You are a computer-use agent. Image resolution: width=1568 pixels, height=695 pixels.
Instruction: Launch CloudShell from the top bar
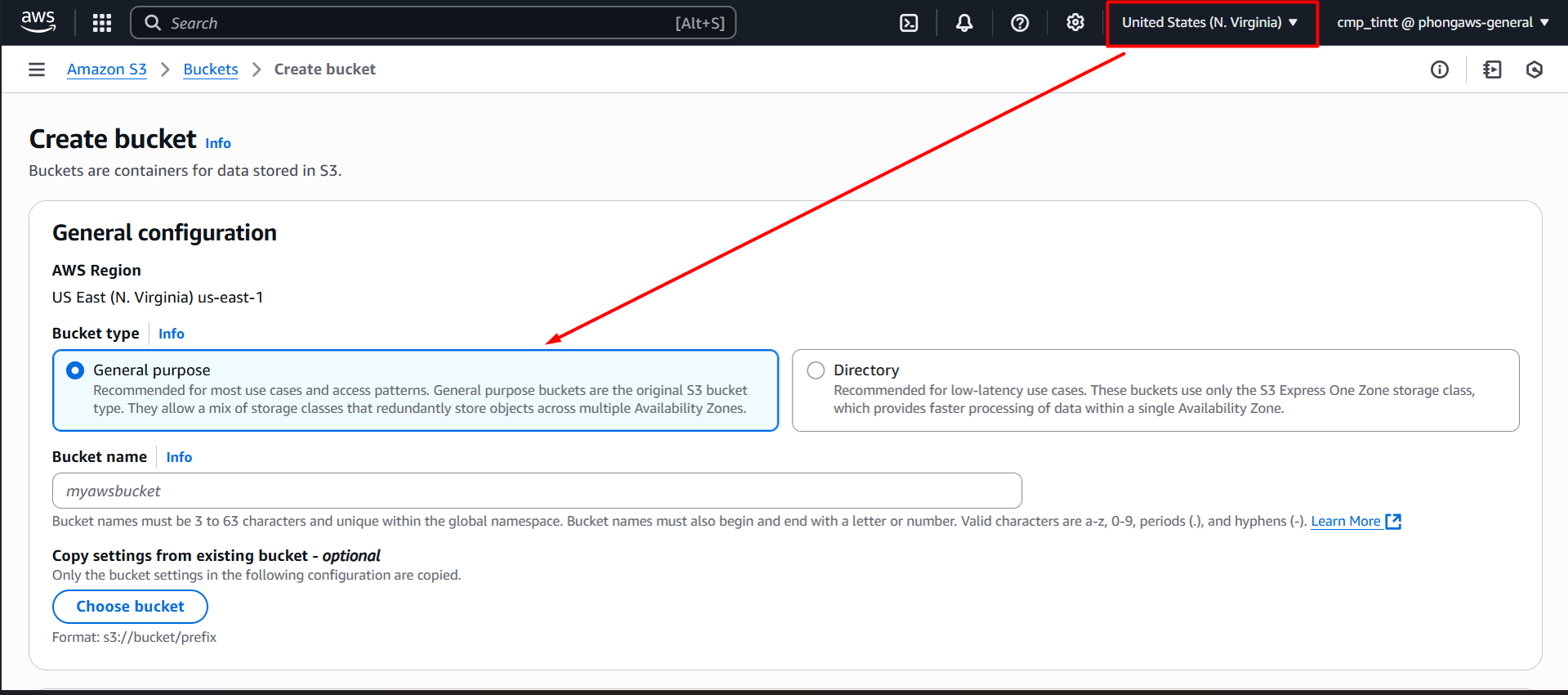(909, 23)
